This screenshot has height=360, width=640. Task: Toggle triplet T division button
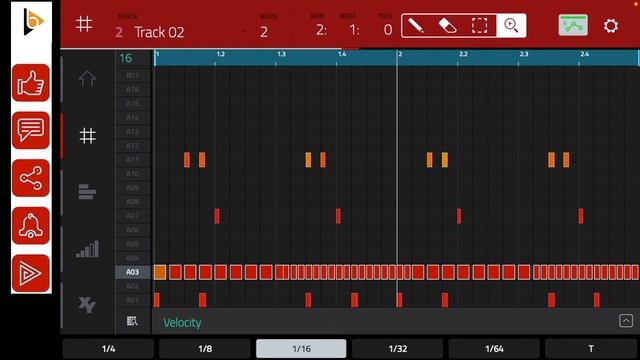coord(591,349)
